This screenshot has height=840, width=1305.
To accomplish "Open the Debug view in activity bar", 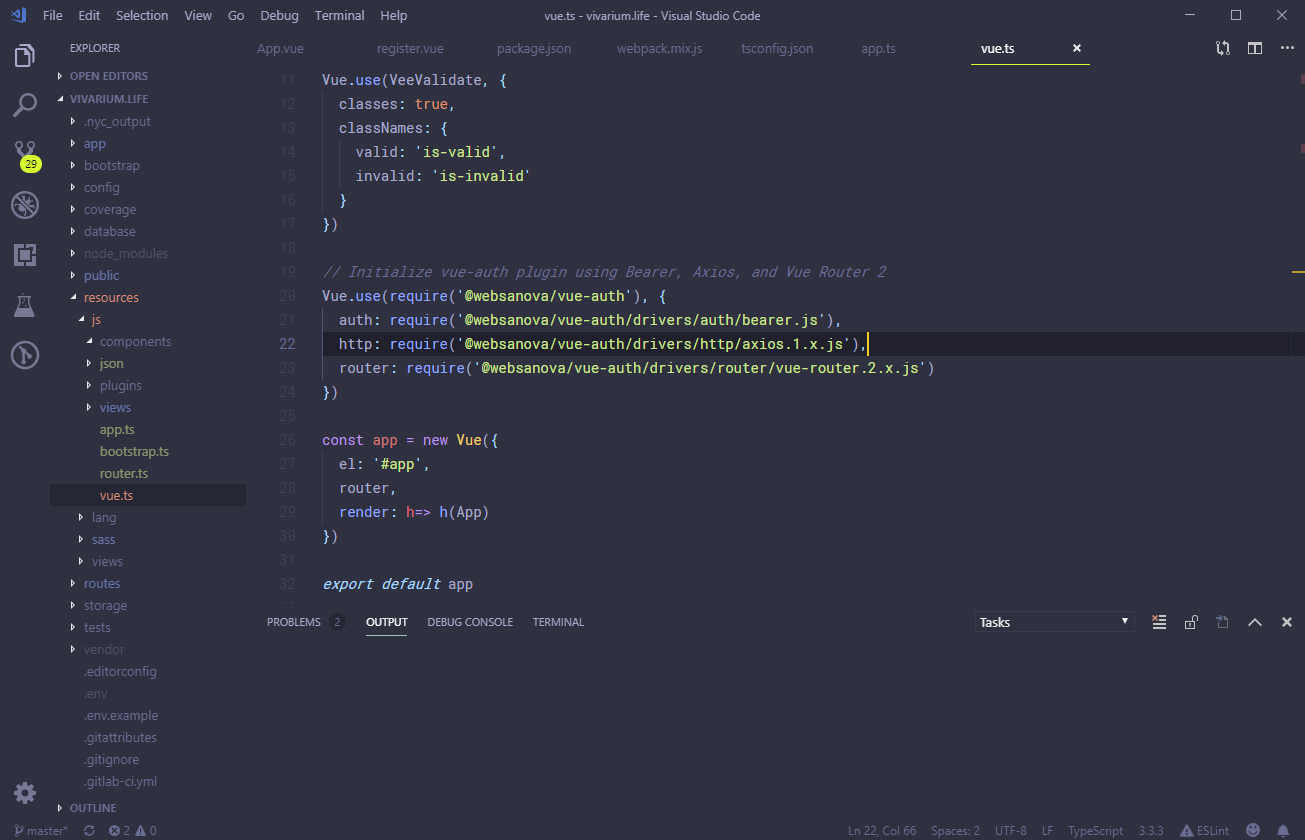I will coord(25,206).
